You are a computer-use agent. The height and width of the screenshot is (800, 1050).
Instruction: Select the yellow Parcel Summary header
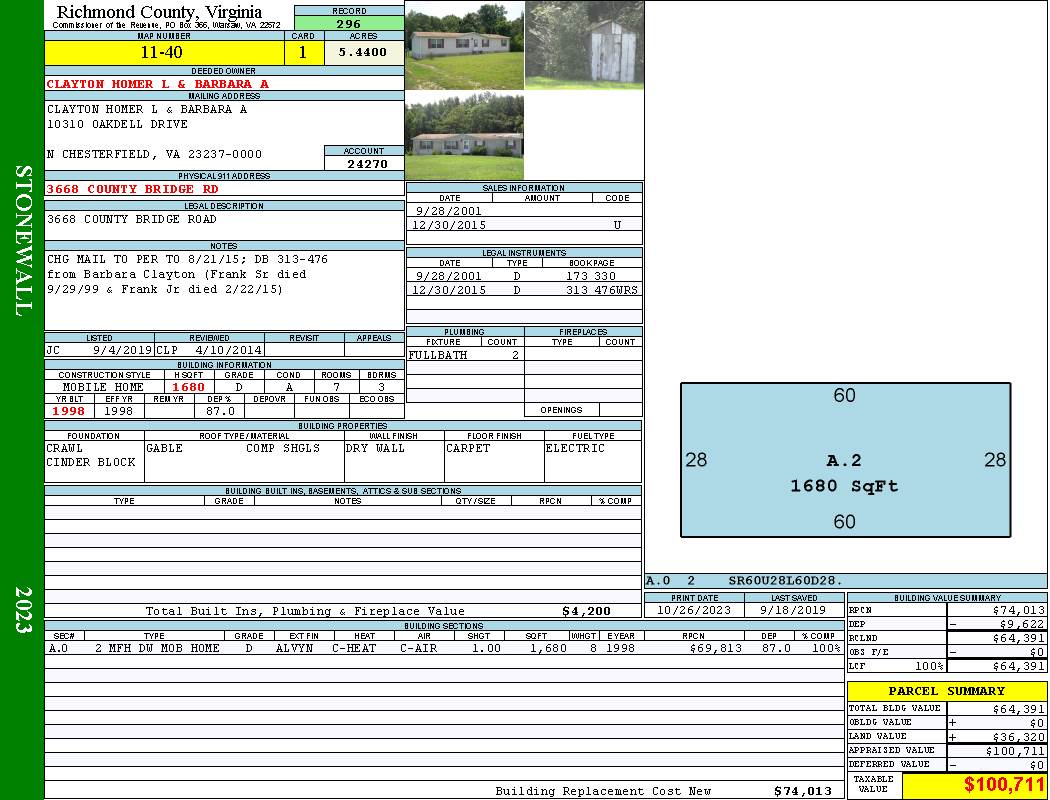946,691
